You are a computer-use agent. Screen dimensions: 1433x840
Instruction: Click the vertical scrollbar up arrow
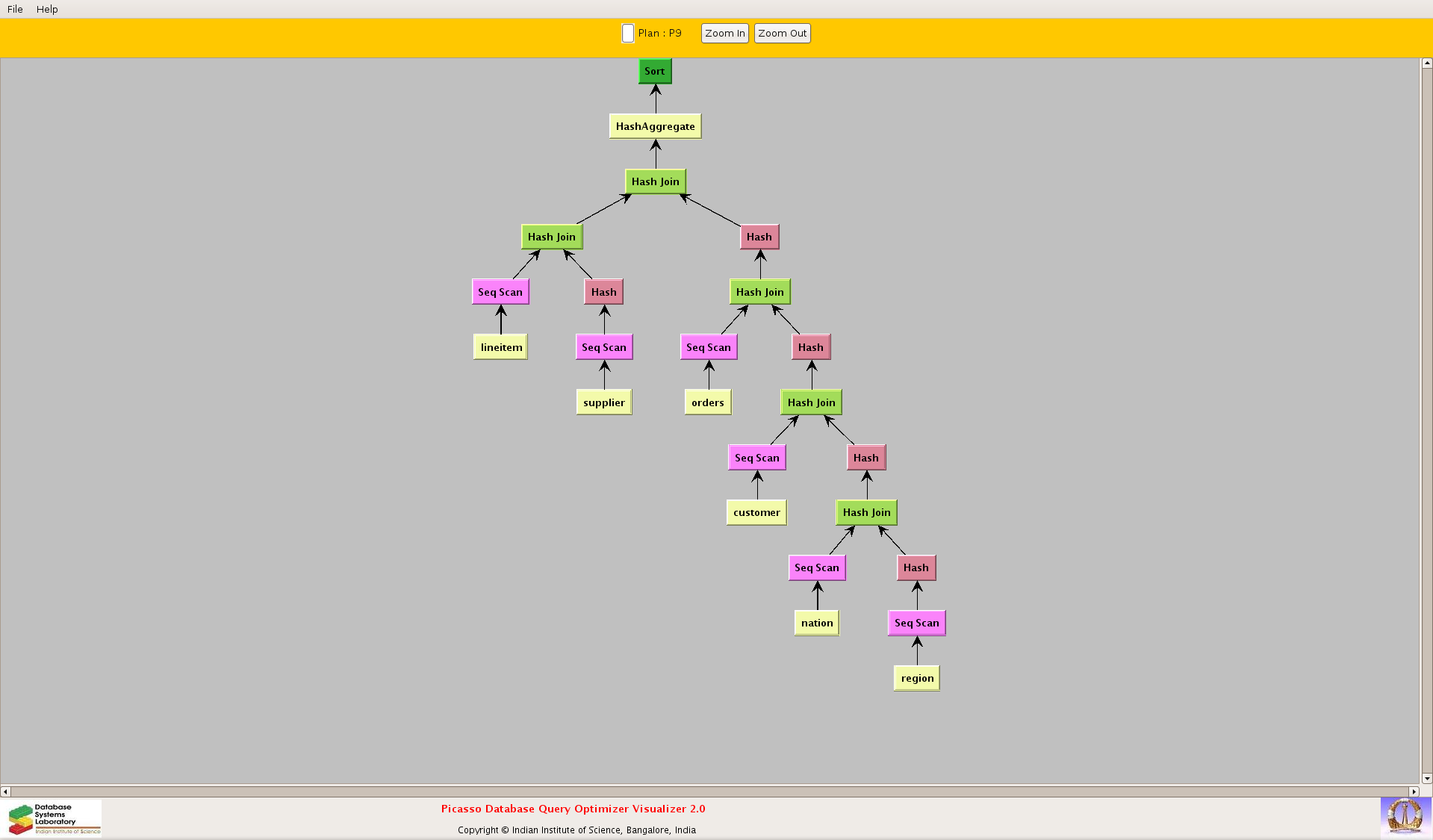pyautogui.click(x=1426, y=63)
